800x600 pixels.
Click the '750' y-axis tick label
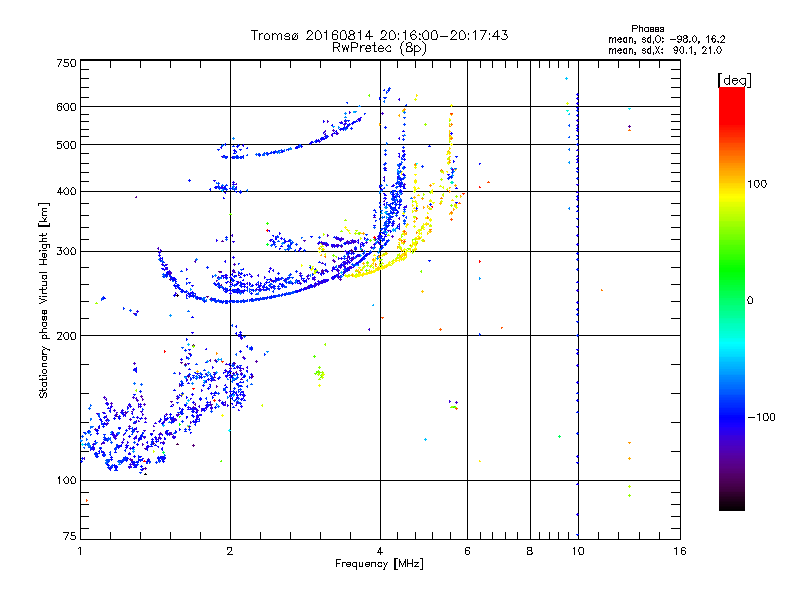(x=66, y=63)
